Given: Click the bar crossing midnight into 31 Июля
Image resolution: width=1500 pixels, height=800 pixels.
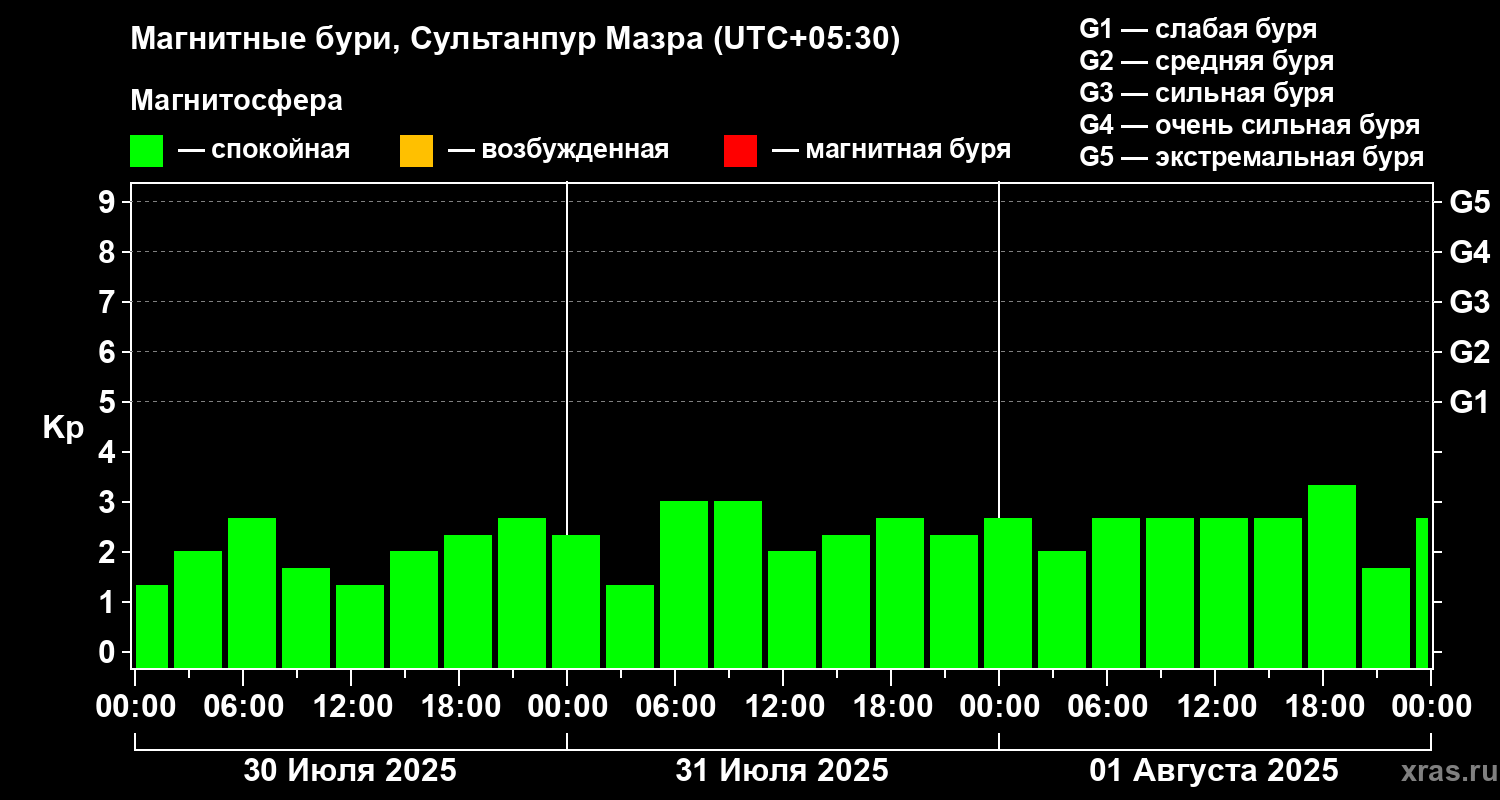Looking at the screenshot, I should coord(576,601).
